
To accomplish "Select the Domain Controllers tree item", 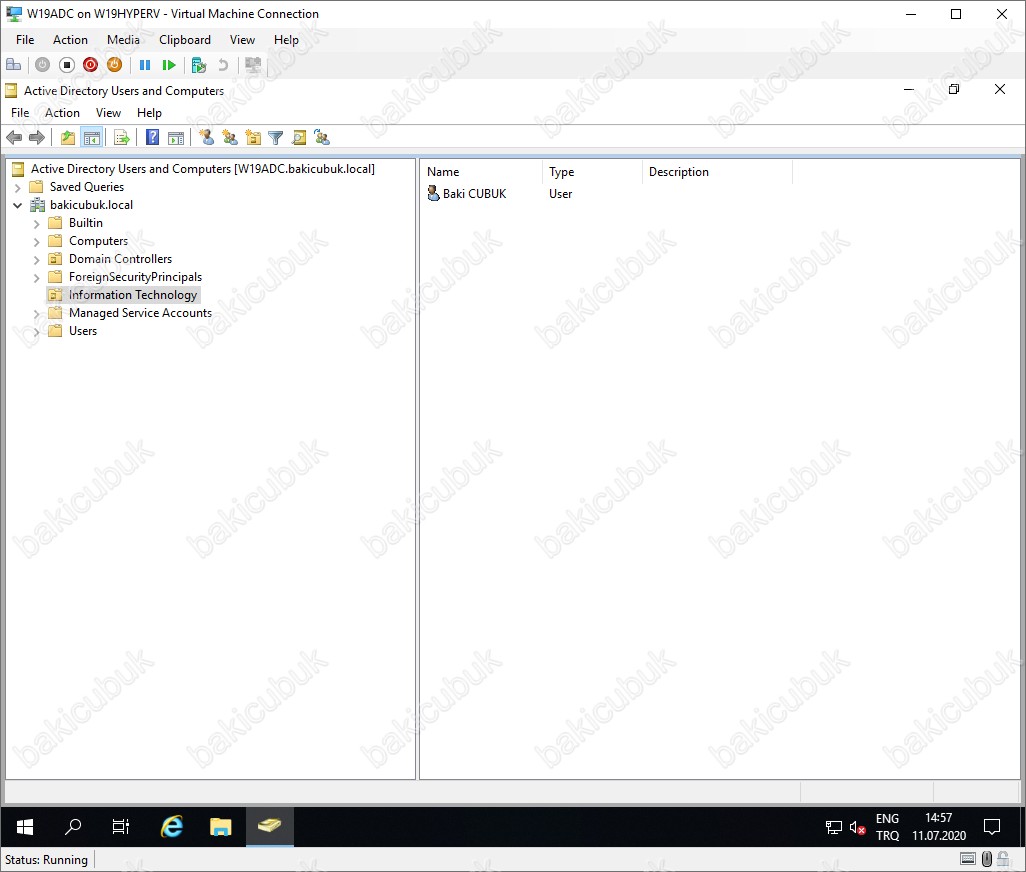I will 120,259.
